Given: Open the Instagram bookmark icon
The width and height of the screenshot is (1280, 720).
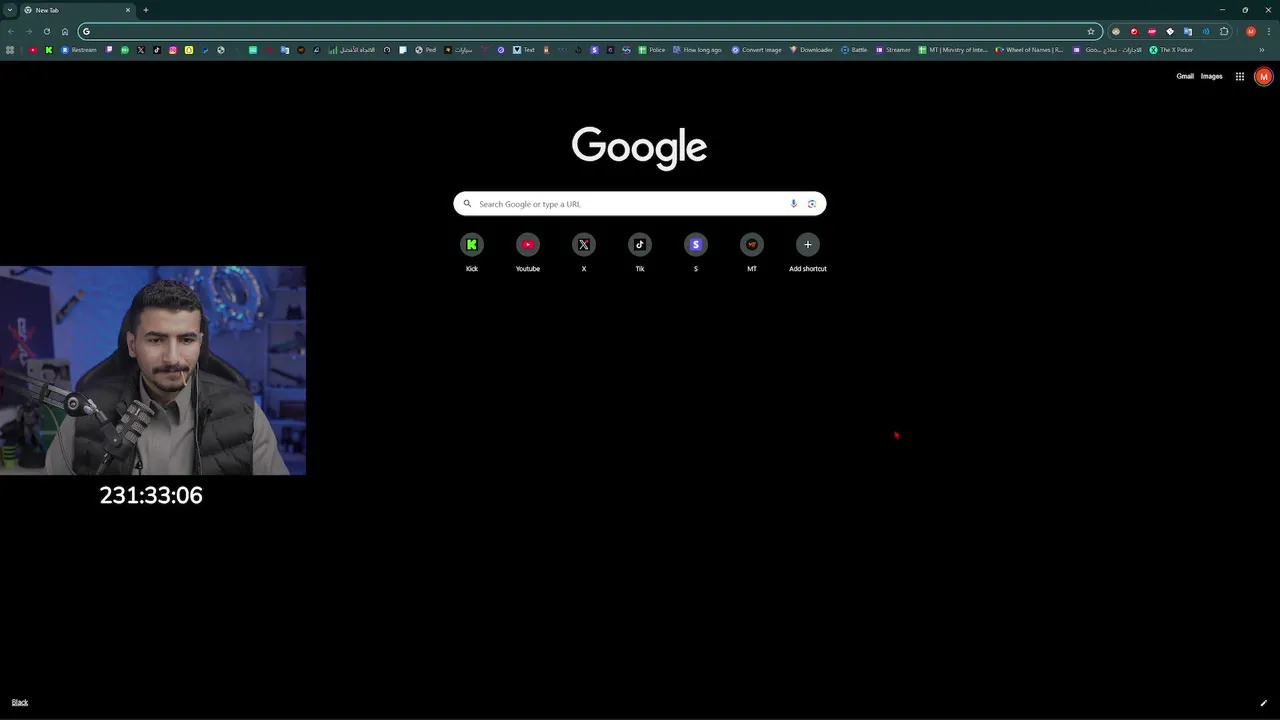Looking at the screenshot, I should [x=173, y=50].
